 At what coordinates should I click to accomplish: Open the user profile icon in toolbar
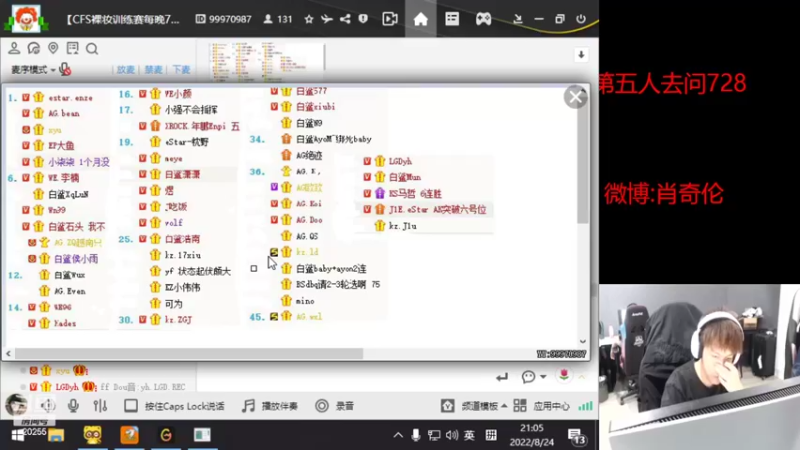[14, 48]
